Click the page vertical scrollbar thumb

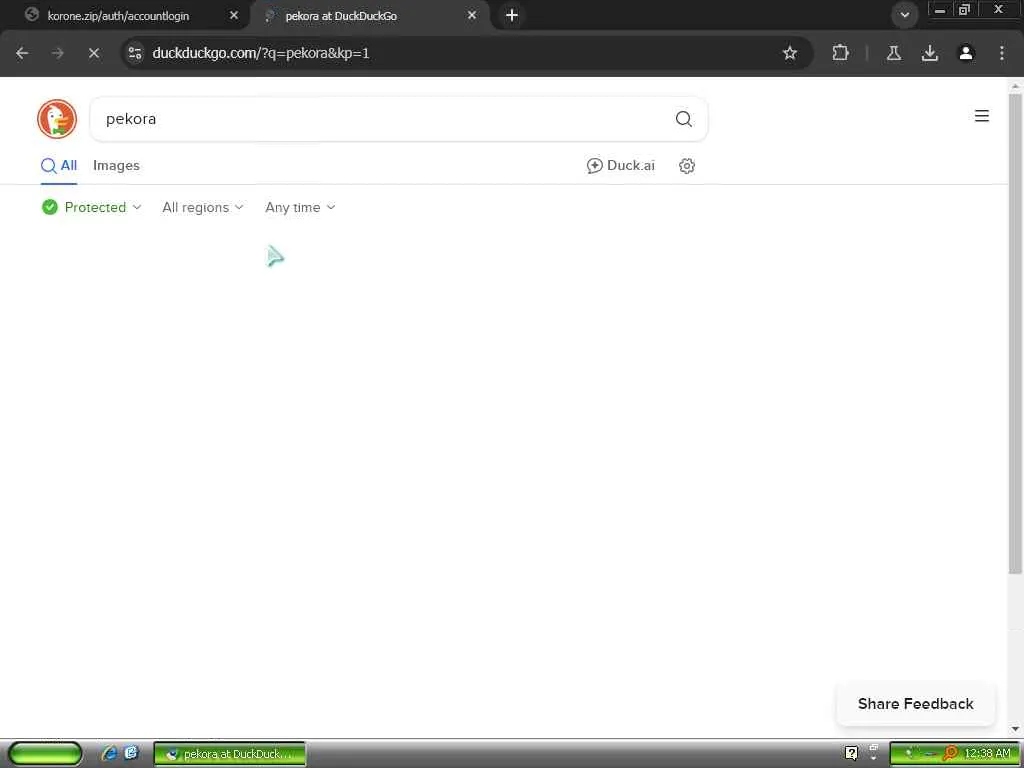1015,333
